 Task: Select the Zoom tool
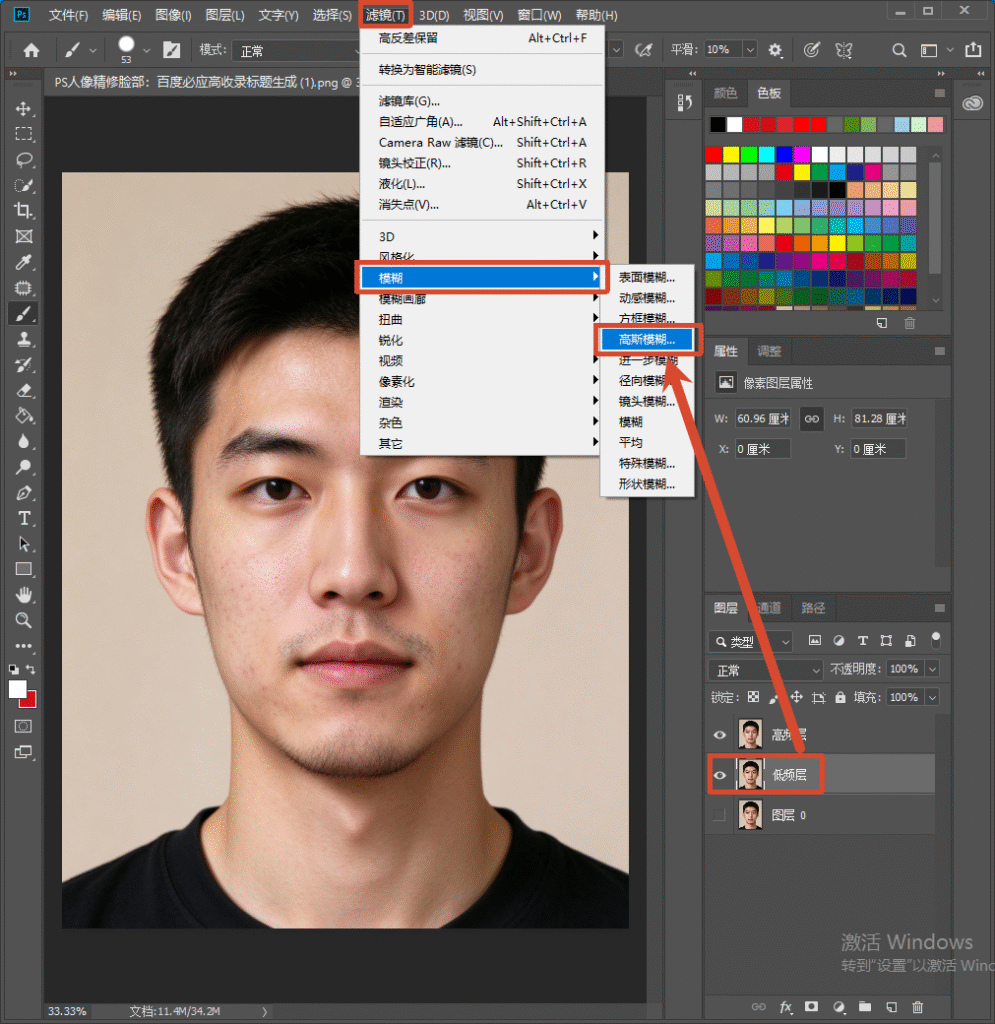click(24, 620)
